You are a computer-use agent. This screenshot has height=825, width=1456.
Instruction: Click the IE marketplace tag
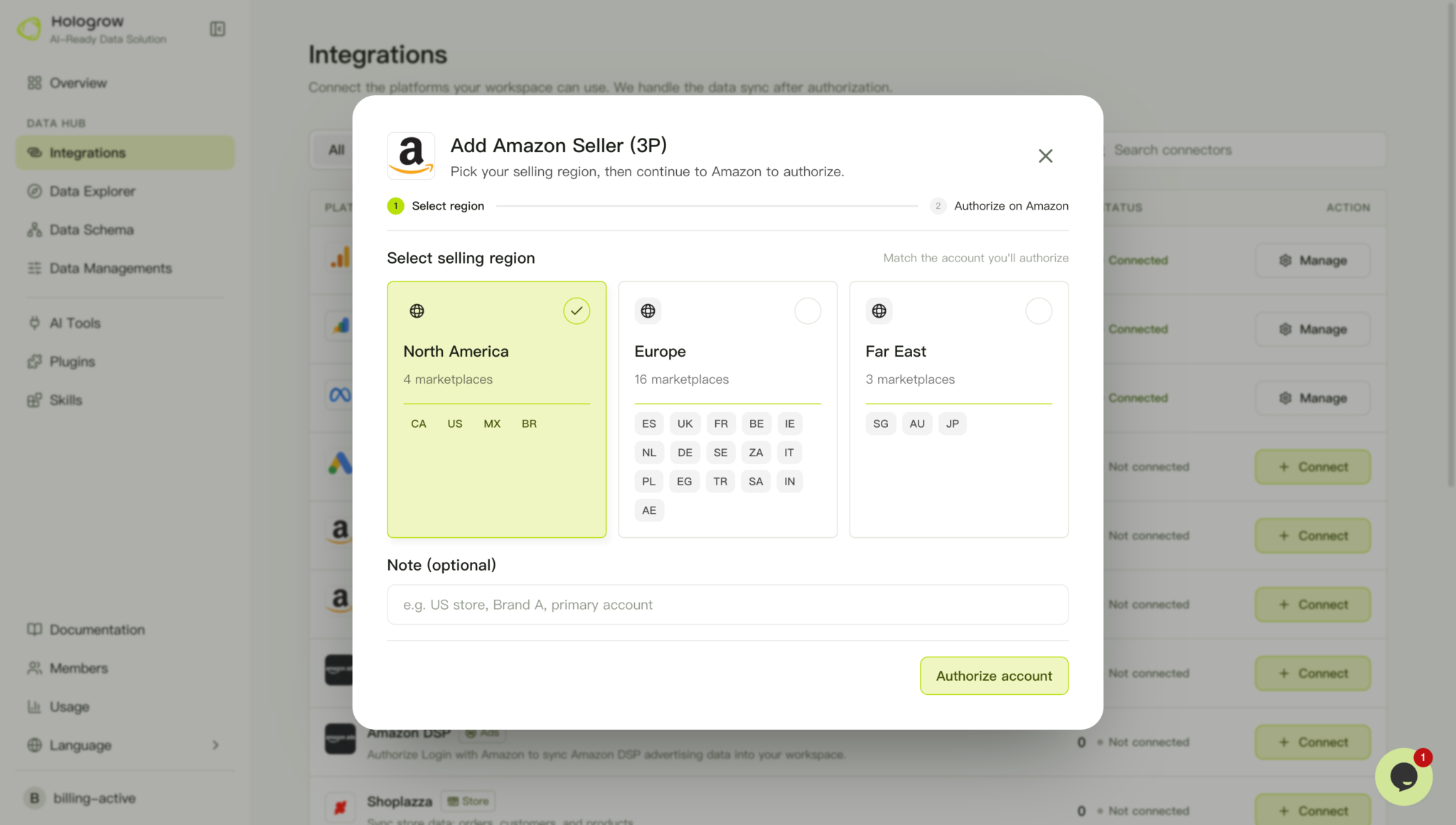[x=790, y=424]
